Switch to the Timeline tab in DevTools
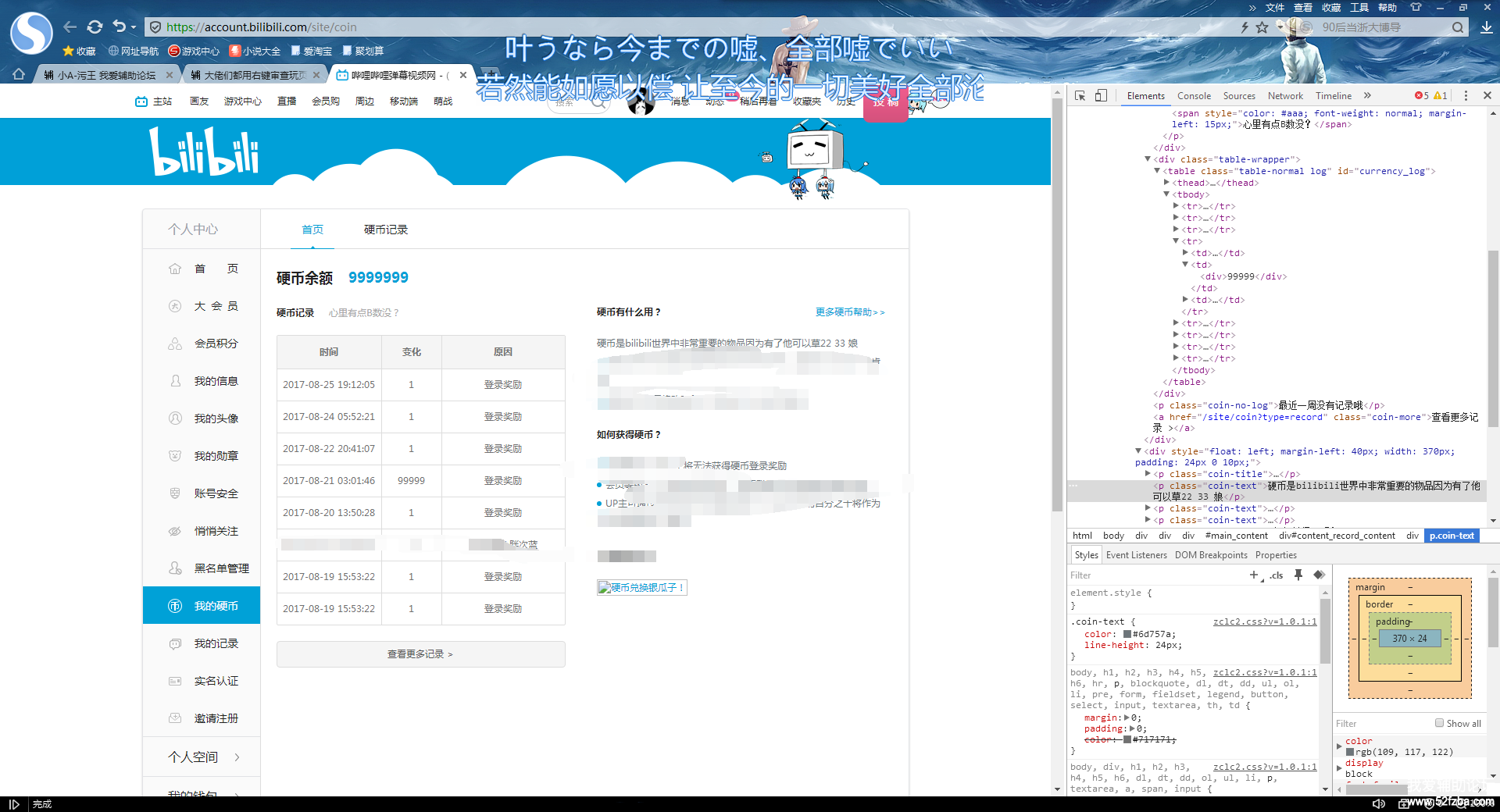This screenshot has height=812, width=1500. (x=1334, y=96)
